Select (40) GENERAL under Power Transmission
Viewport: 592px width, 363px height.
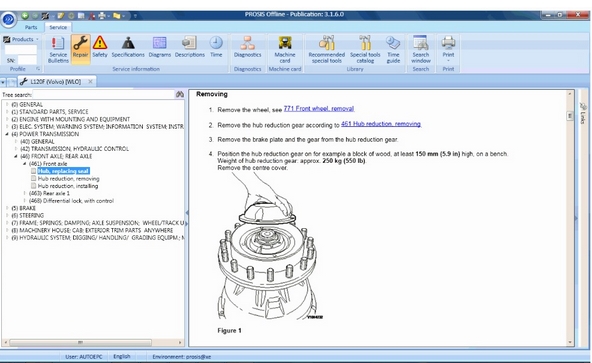coord(37,142)
